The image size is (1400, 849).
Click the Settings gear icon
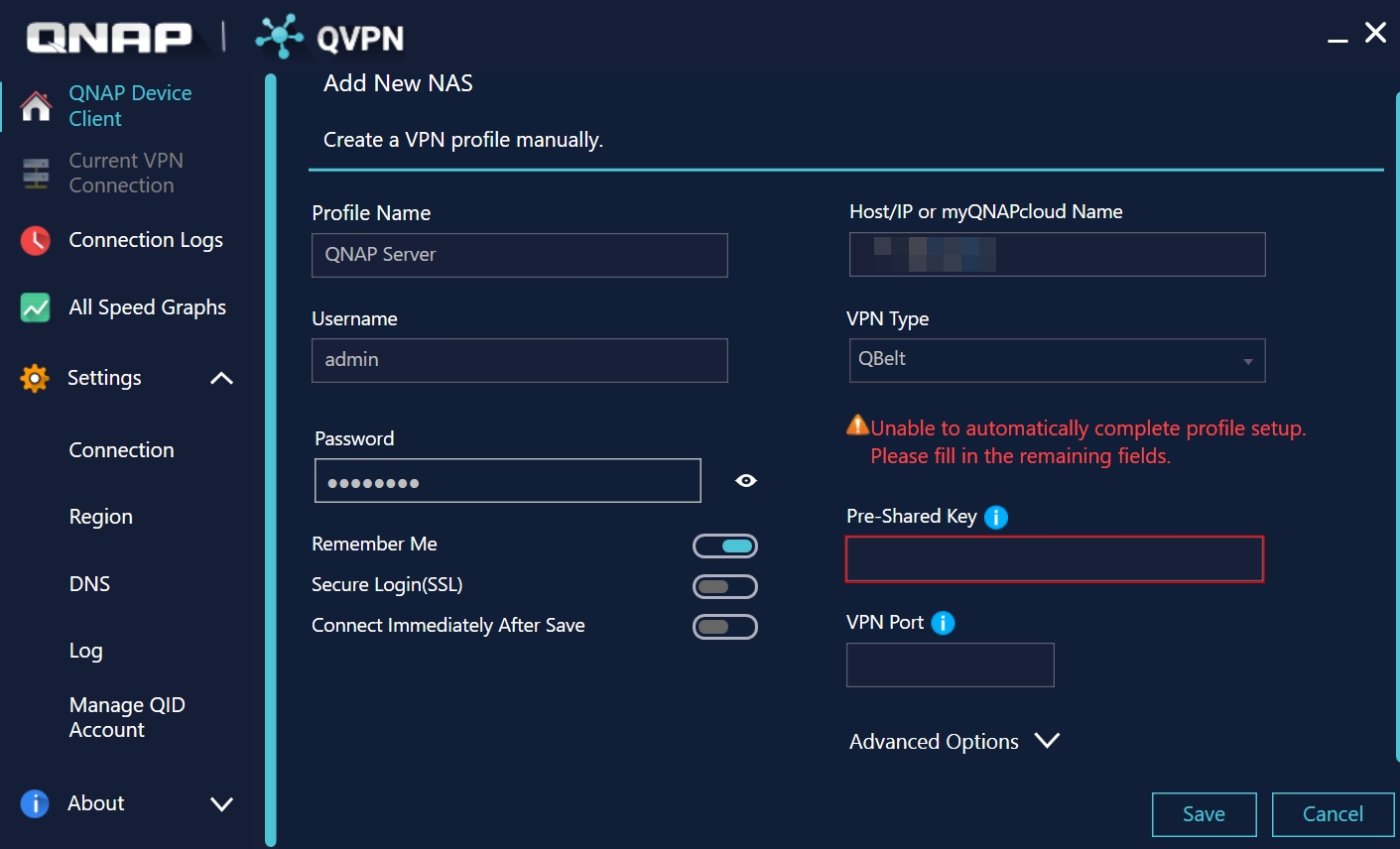pos(35,378)
